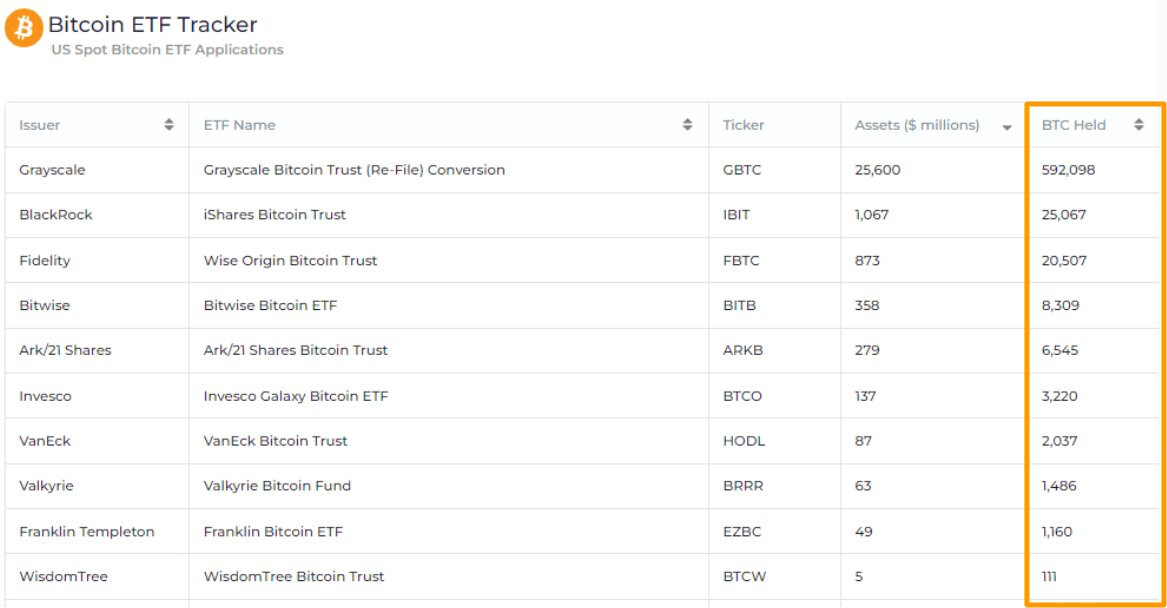Viewport: 1167px width, 608px height.
Task: Click the 25,600 assets value for Grayscale
Action: (x=877, y=170)
